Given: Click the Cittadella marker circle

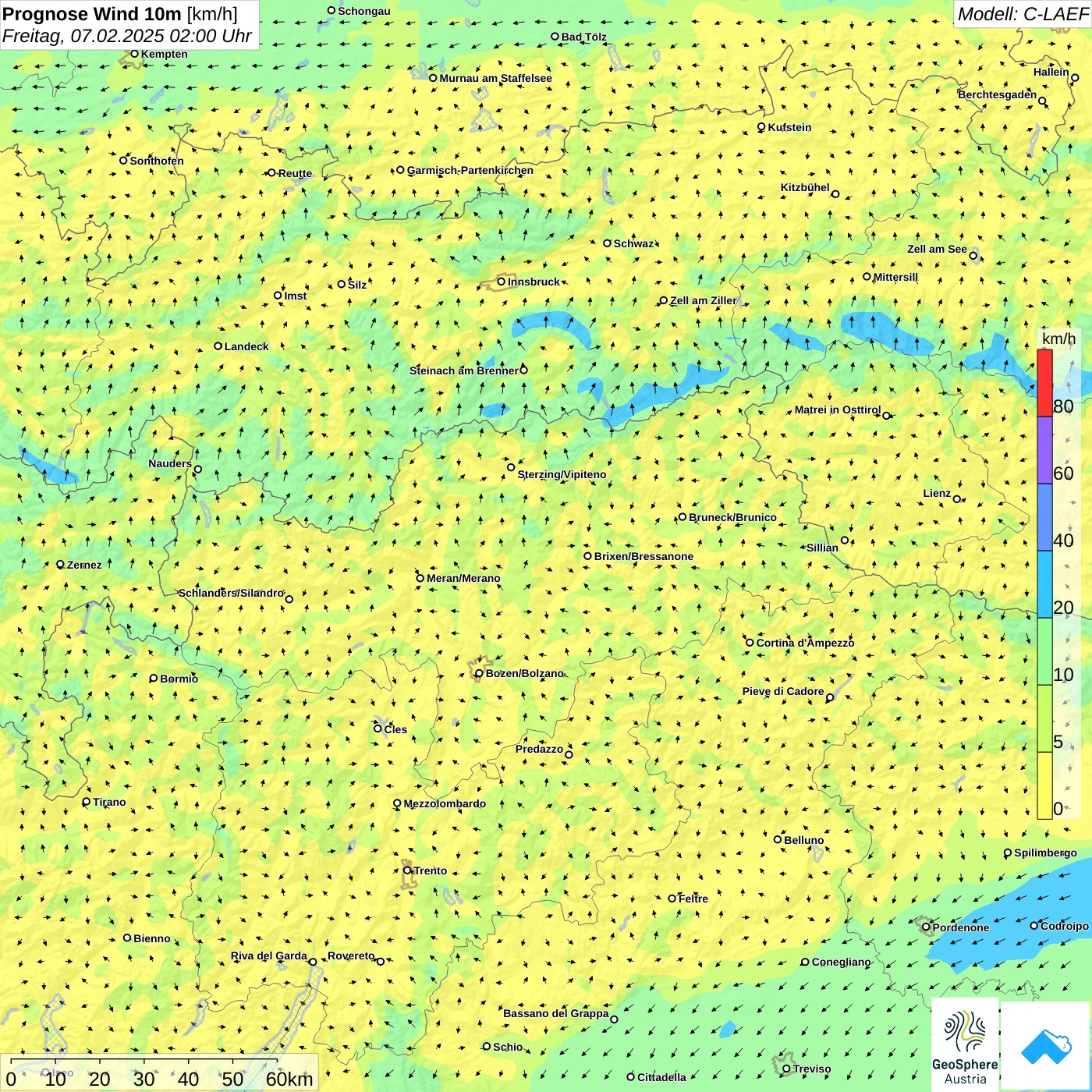Looking at the screenshot, I should click(x=631, y=1077).
